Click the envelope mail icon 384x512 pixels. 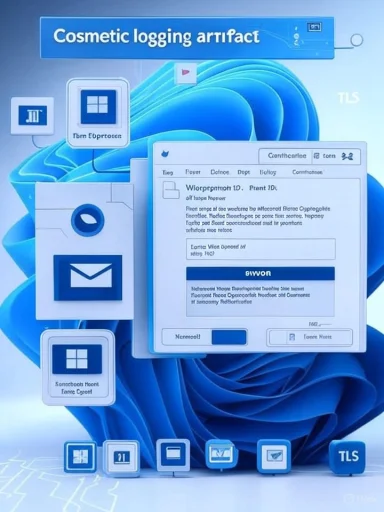[88, 278]
